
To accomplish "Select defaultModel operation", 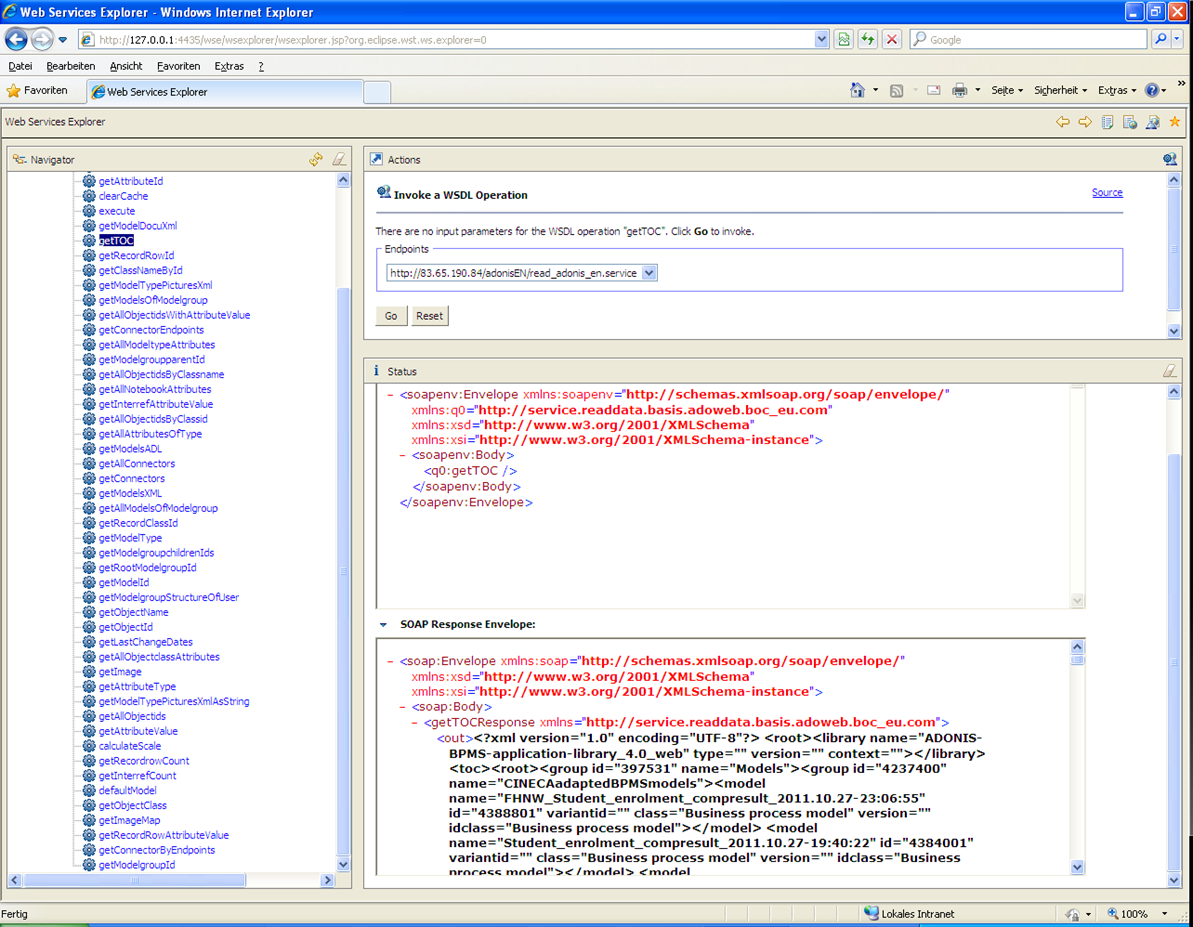I will (127, 790).
